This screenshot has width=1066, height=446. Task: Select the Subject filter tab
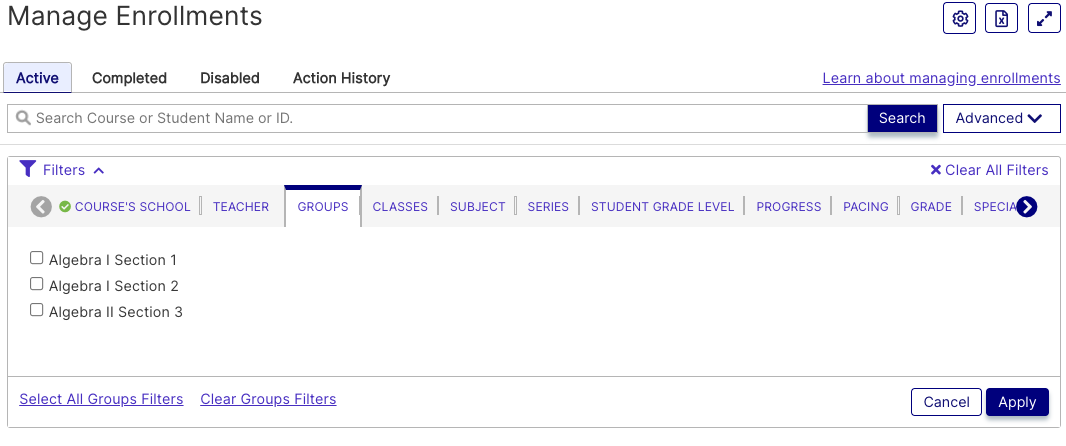(477, 207)
